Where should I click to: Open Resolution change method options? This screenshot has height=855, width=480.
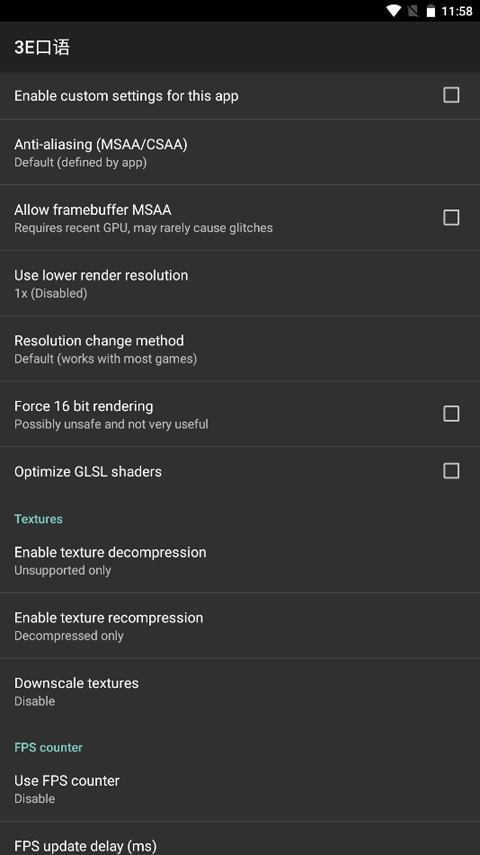pos(240,348)
